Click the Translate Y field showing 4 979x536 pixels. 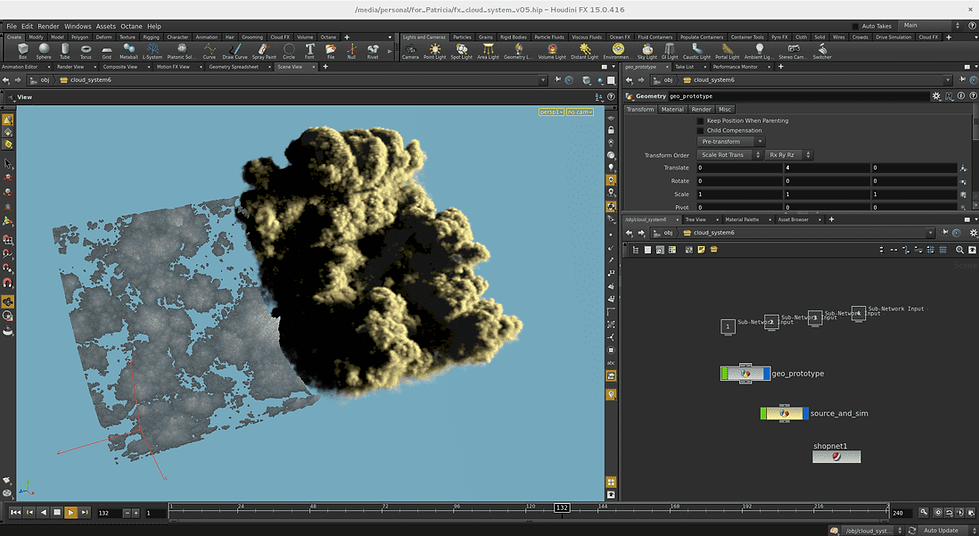point(827,168)
